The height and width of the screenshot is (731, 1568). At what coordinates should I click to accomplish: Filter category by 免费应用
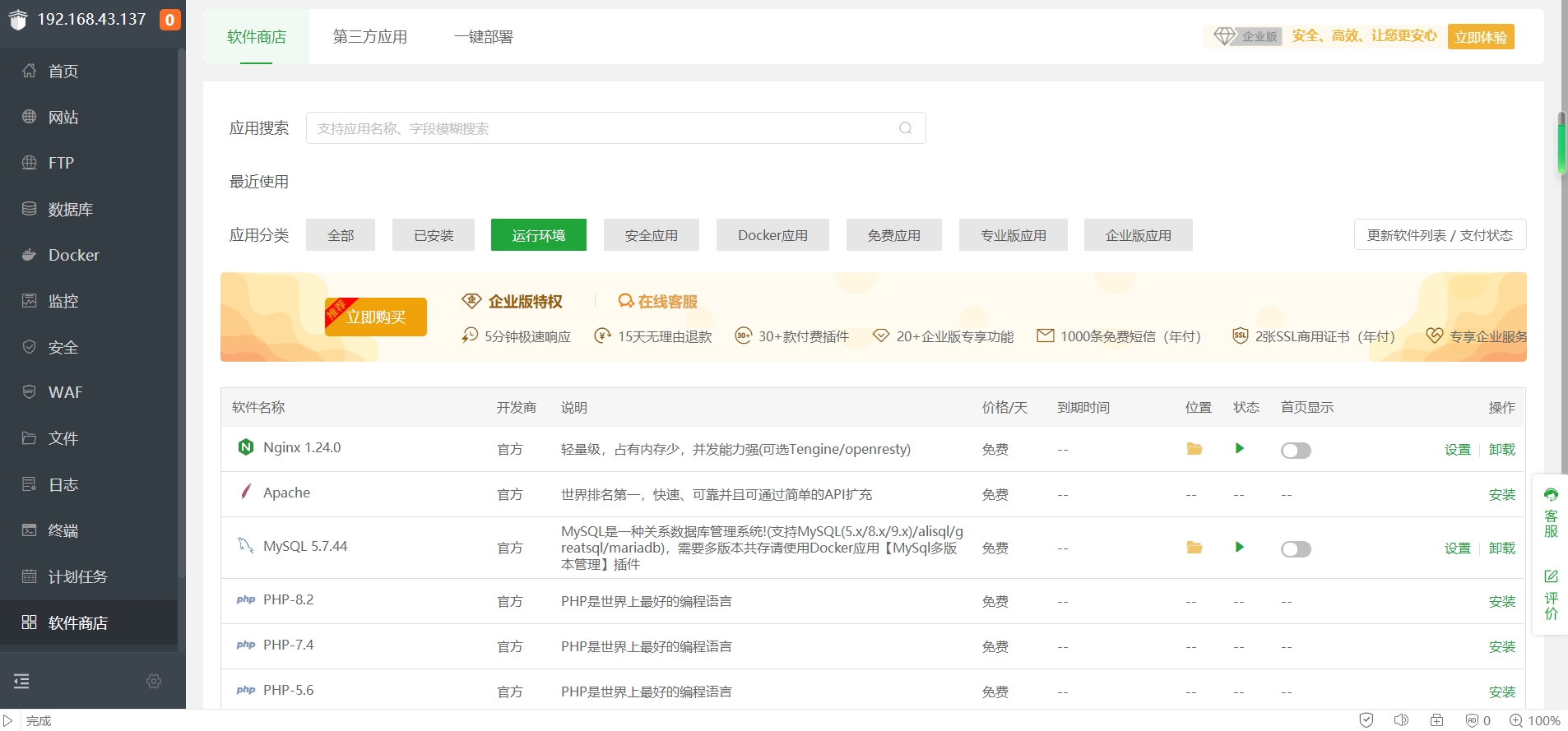coord(894,235)
